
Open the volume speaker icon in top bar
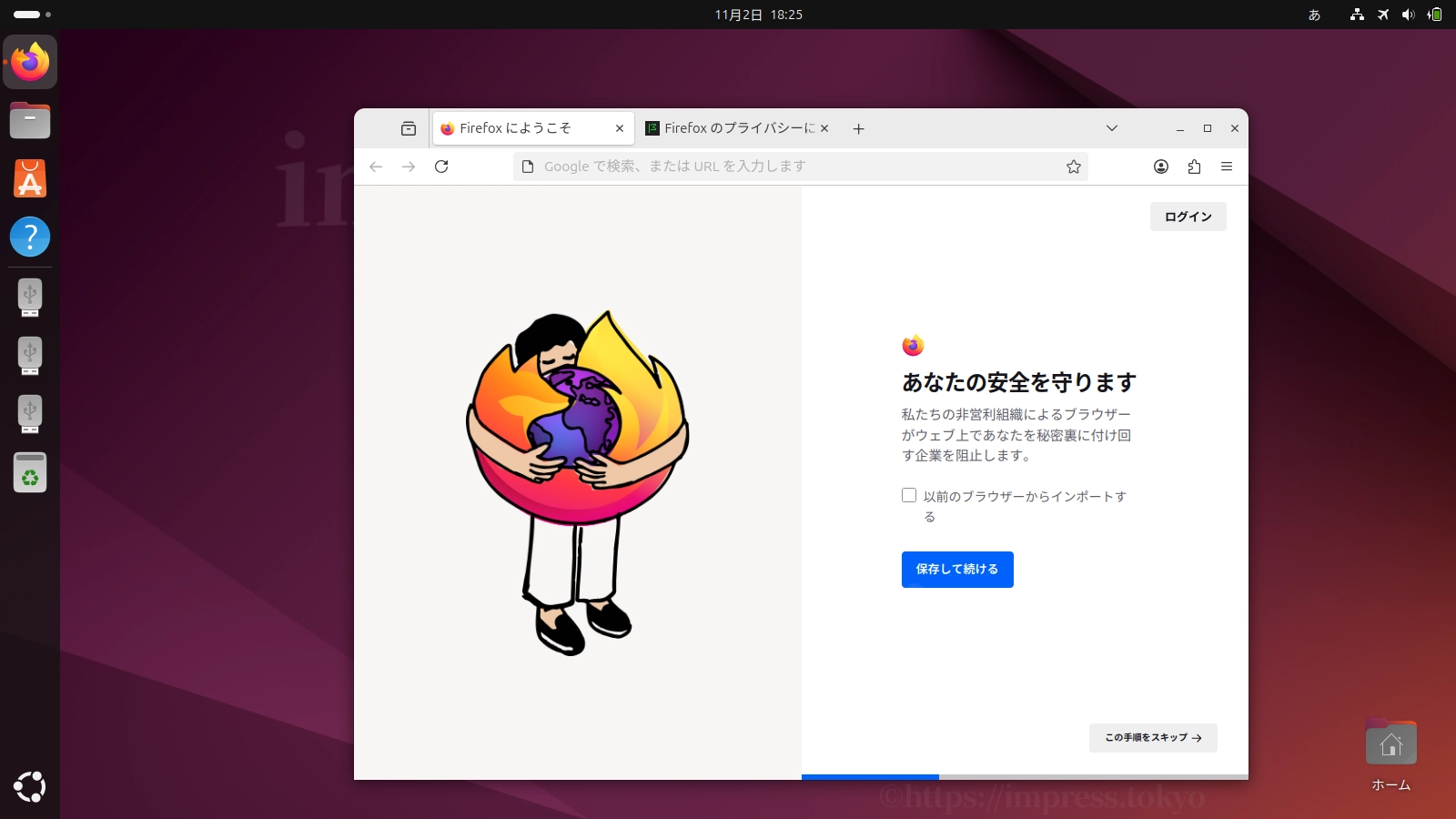(1409, 15)
